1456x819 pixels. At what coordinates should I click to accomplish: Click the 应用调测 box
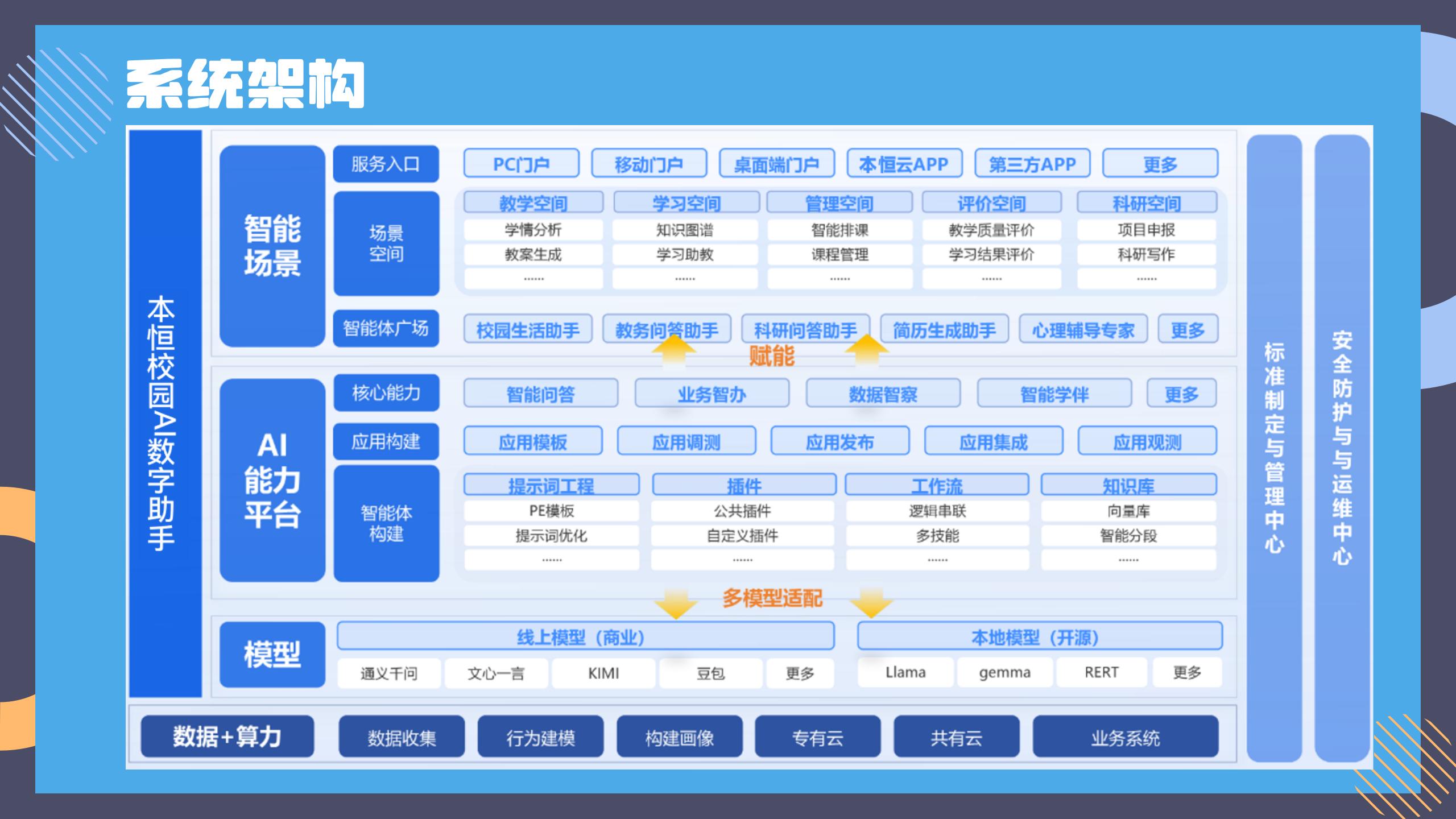pyautogui.click(x=686, y=441)
